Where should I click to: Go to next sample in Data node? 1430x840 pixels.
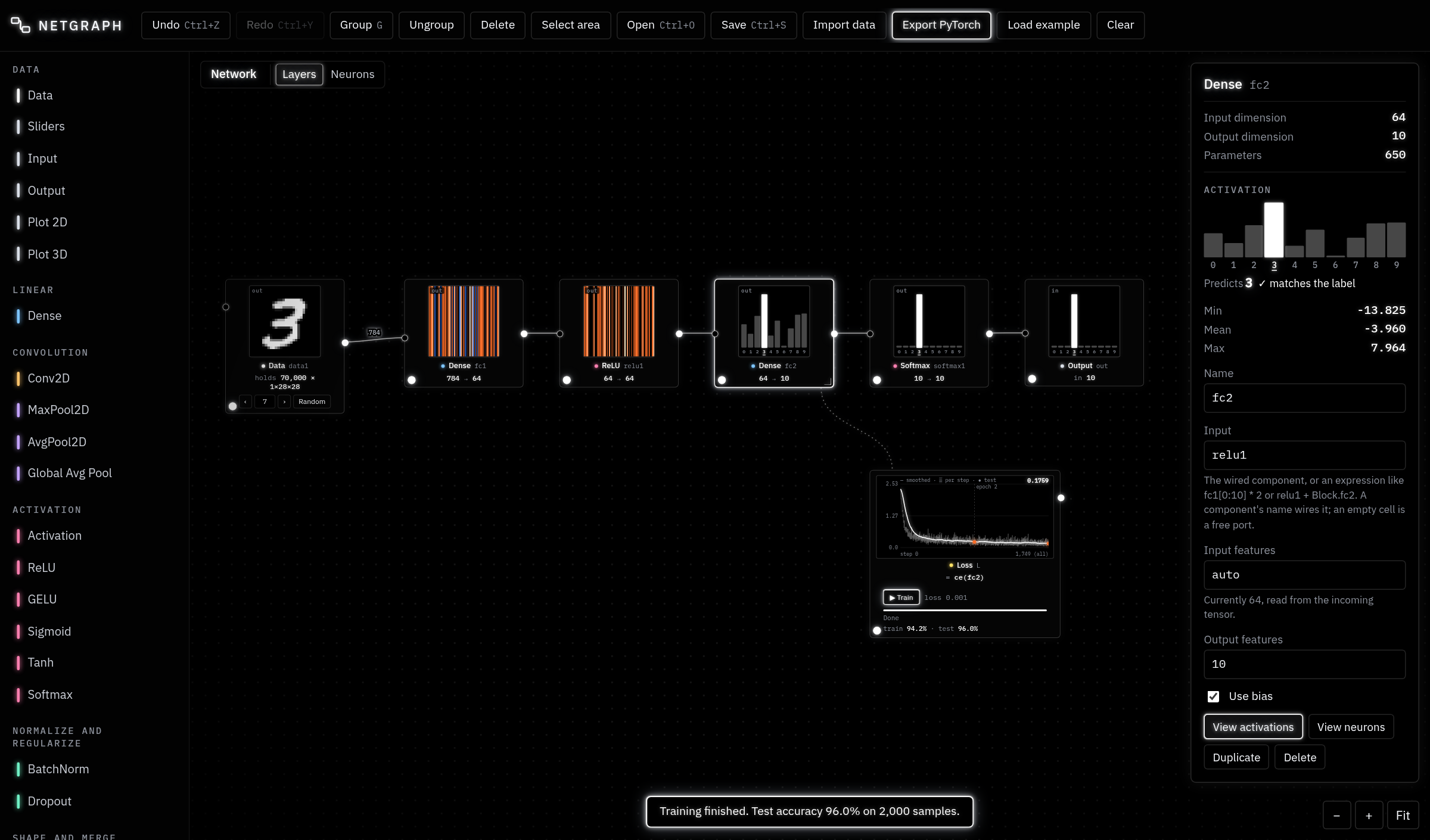285,402
